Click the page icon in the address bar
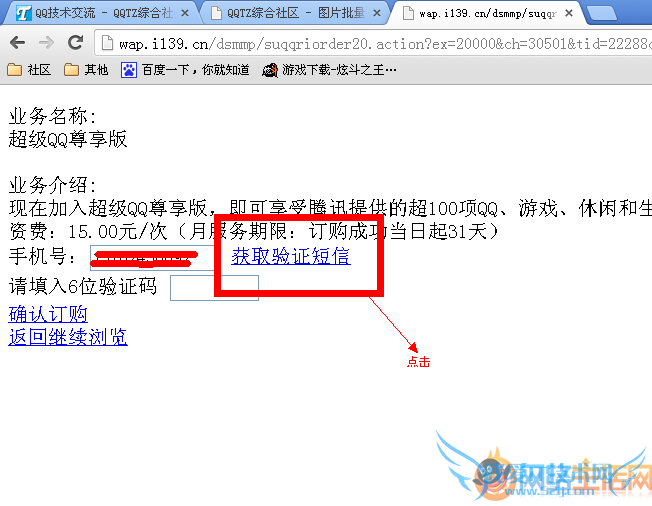 107,43
